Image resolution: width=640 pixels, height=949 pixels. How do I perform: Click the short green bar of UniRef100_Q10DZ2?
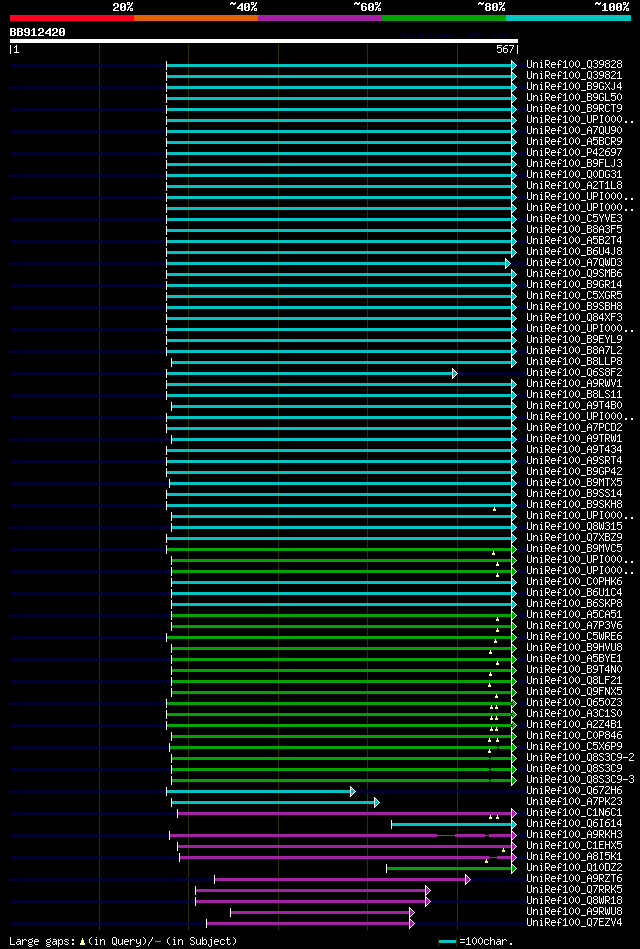coord(452,868)
